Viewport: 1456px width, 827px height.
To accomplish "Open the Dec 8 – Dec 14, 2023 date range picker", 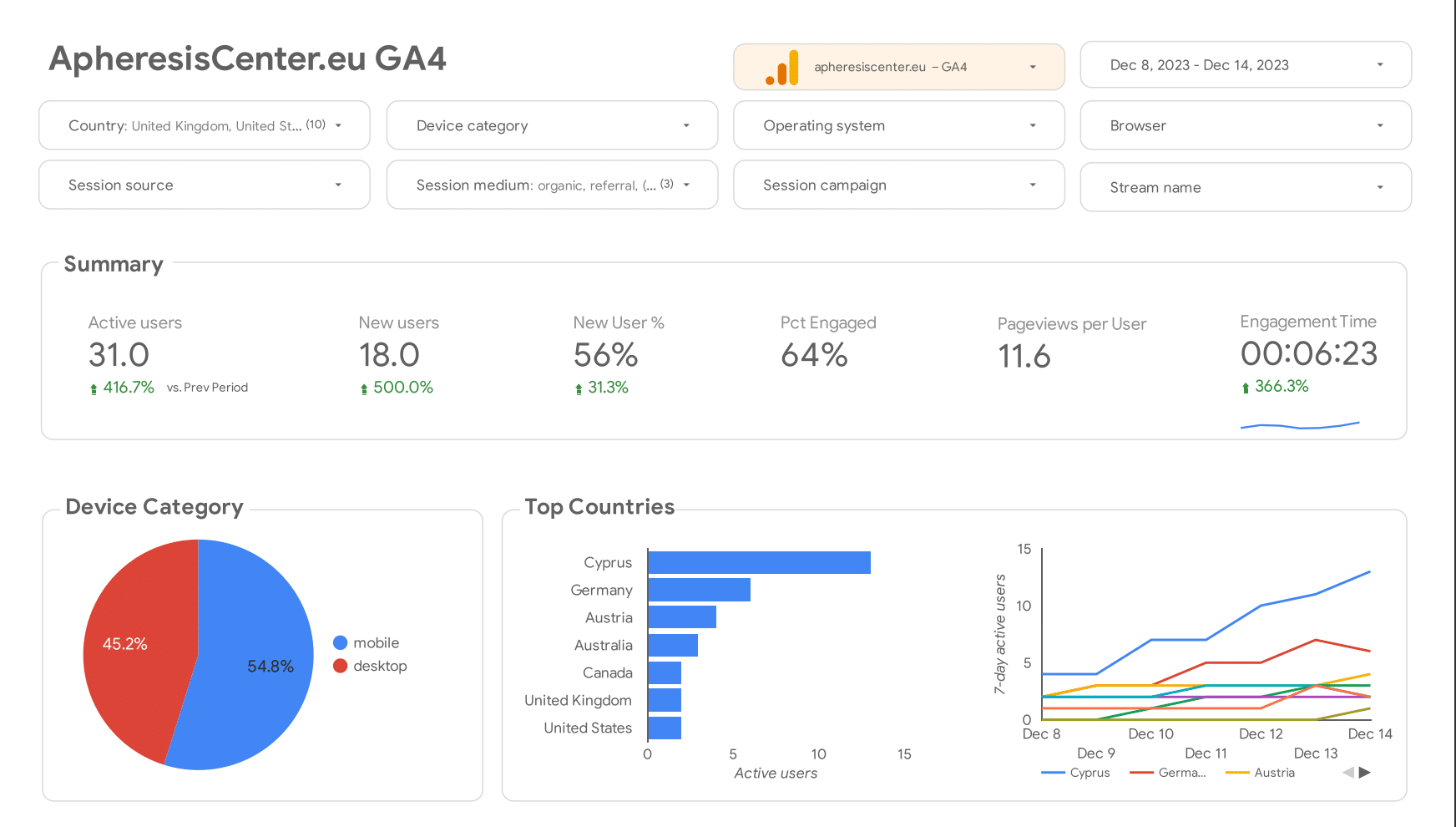I will [x=1246, y=65].
